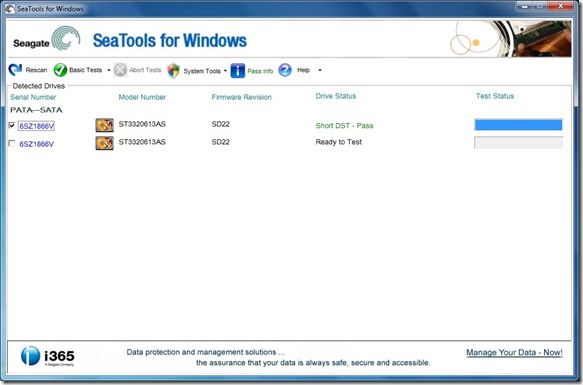The image size is (583, 385).
Task: Expand the Basic Tests dropdown arrow
Action: (109, 70)
